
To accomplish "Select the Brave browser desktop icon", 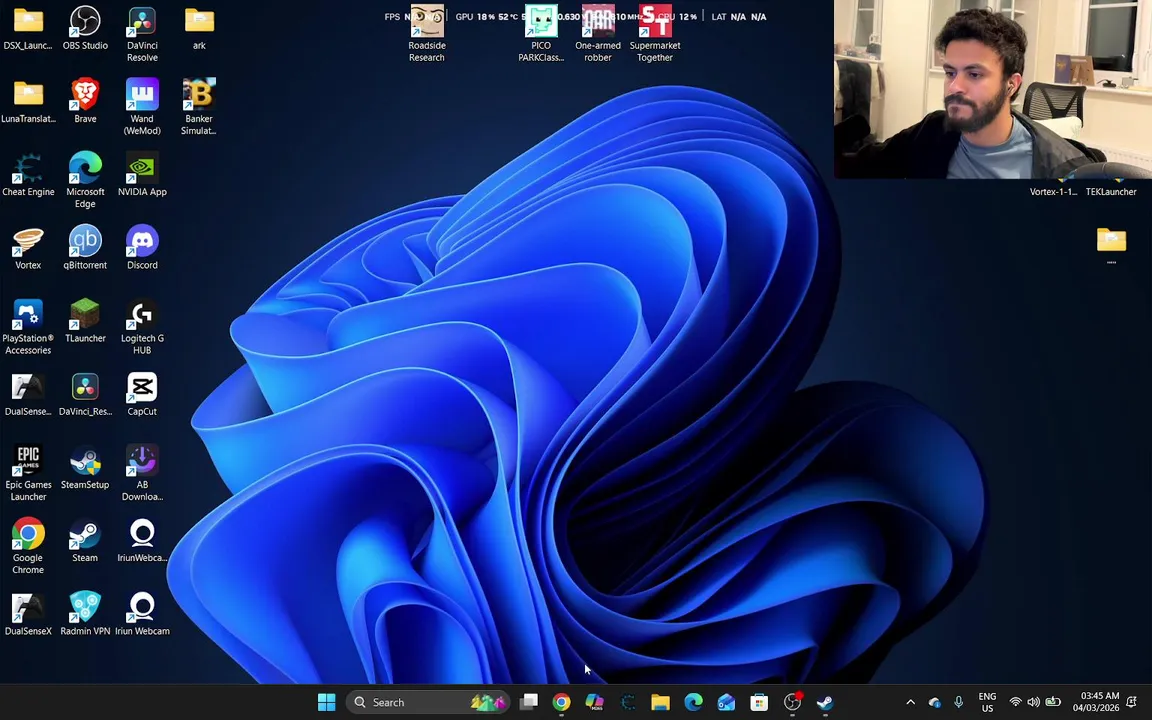I will pos(85,101).
